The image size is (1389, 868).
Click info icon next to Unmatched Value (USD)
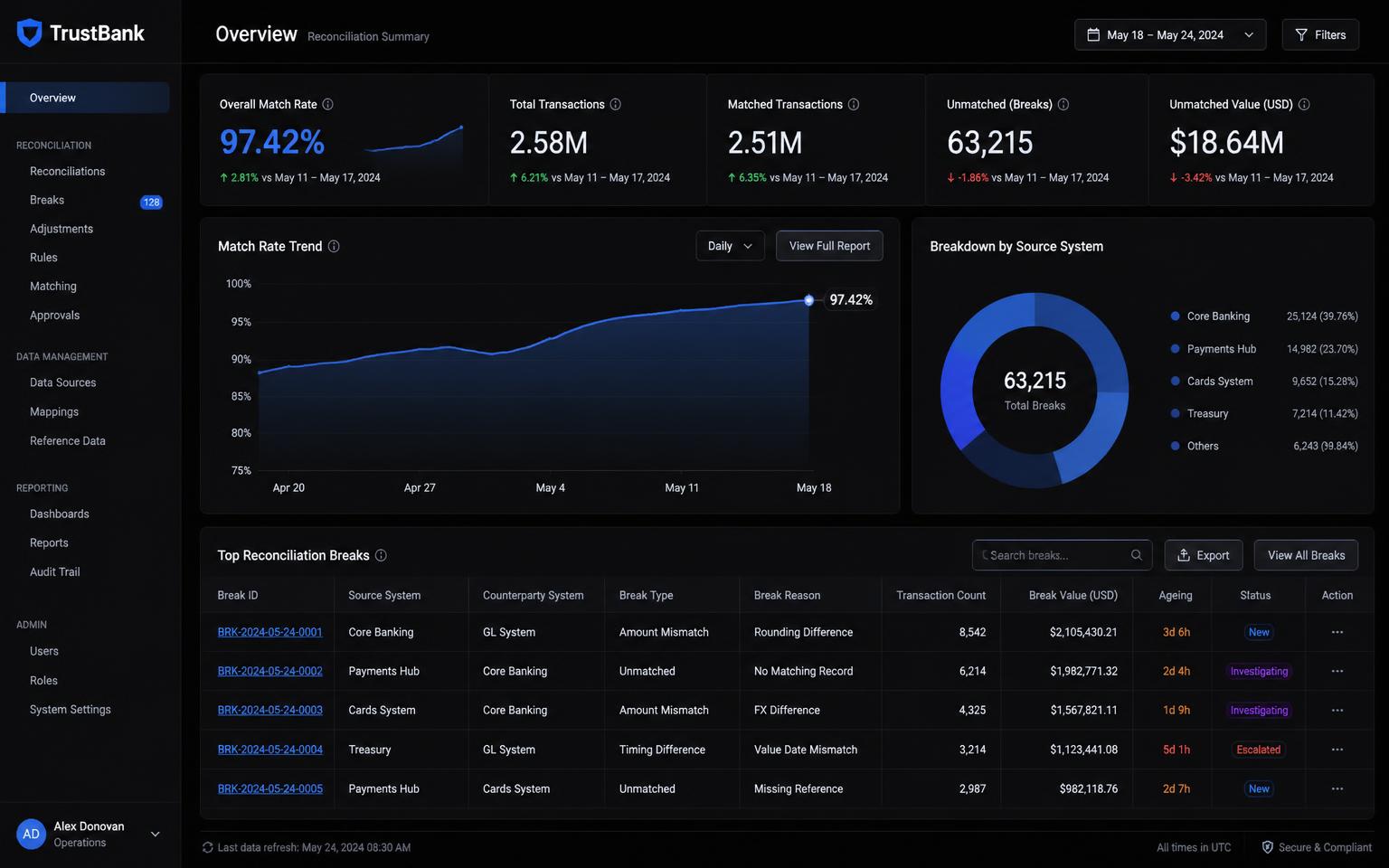pos(1304,104)
